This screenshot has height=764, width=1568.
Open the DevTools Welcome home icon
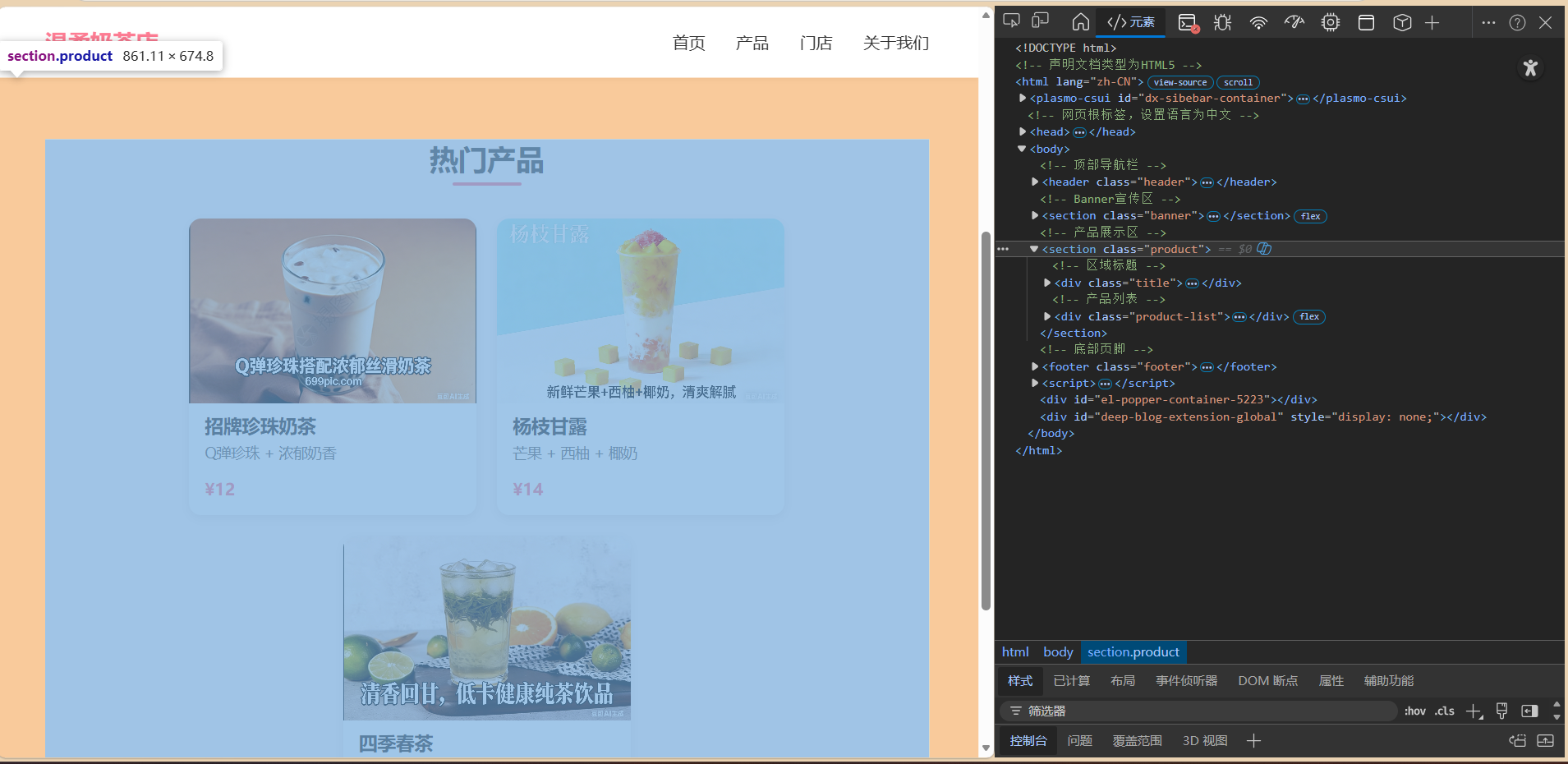coord(1081,22)
